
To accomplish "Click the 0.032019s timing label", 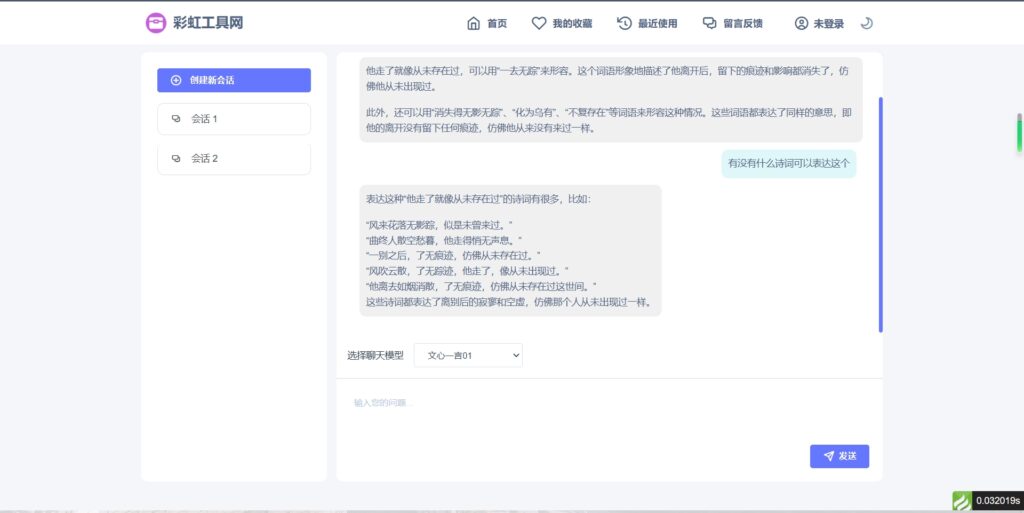I will pyautogui.click(x=998, y=501).
